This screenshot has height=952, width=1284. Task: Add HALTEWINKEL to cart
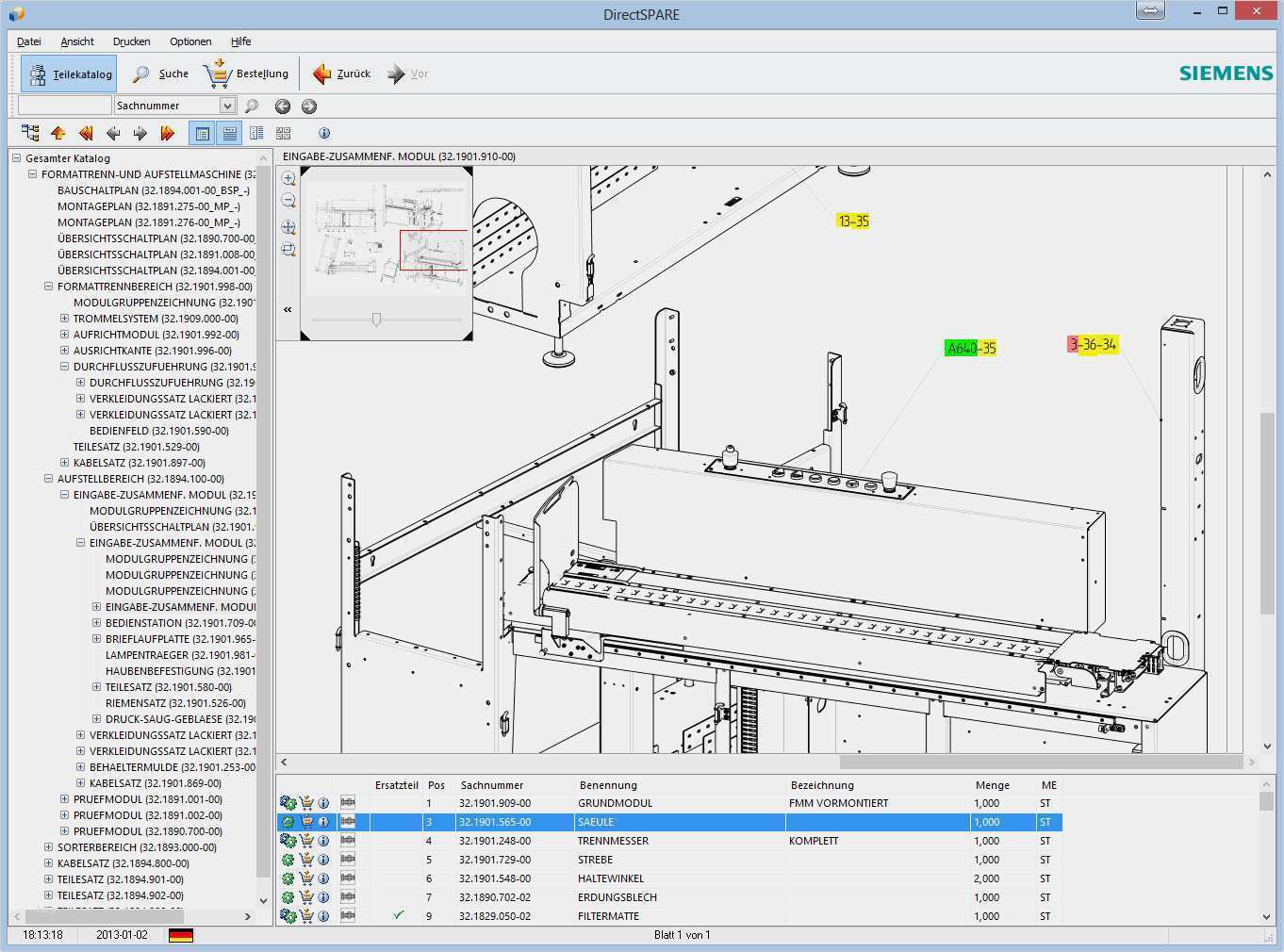click(306, 878)
